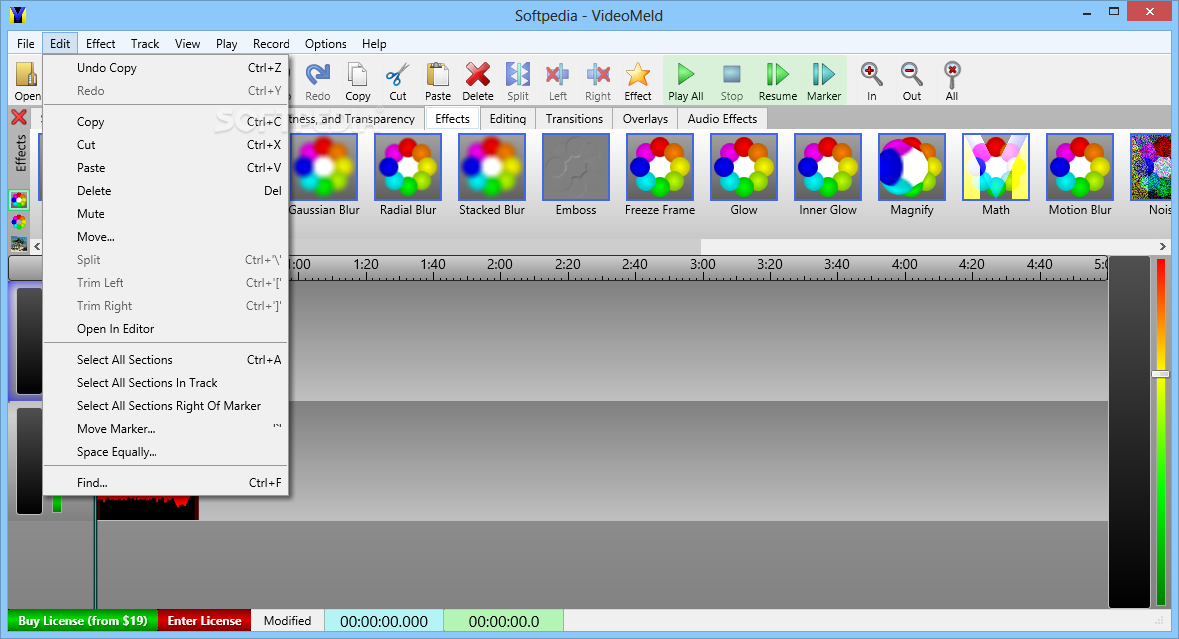Open the View menu
Viewport: 1179px width, 639px height.
(187, 44)
